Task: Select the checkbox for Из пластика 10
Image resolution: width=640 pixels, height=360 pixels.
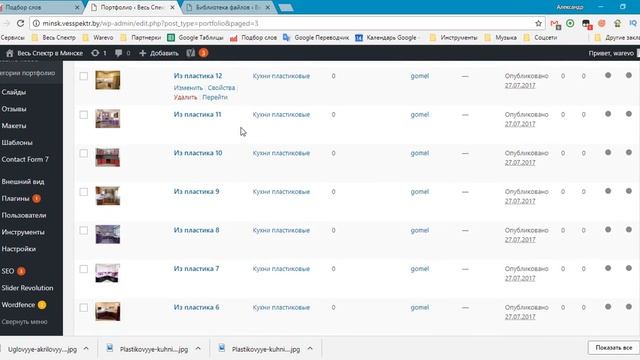Action: pos(84,153)
